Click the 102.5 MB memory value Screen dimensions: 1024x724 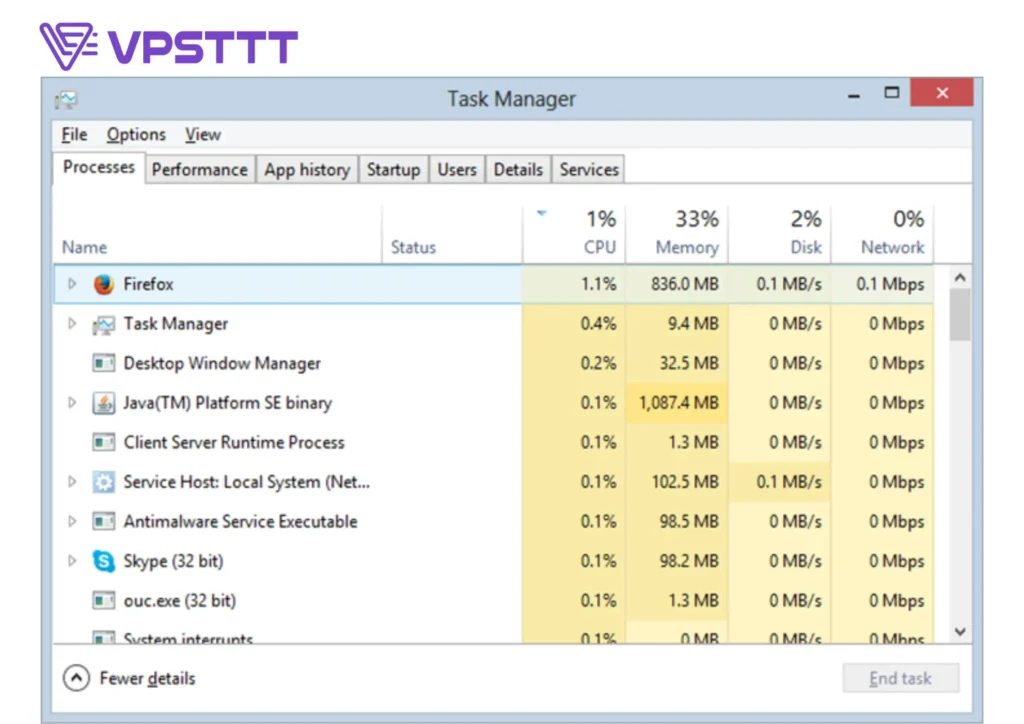point(684,482)
